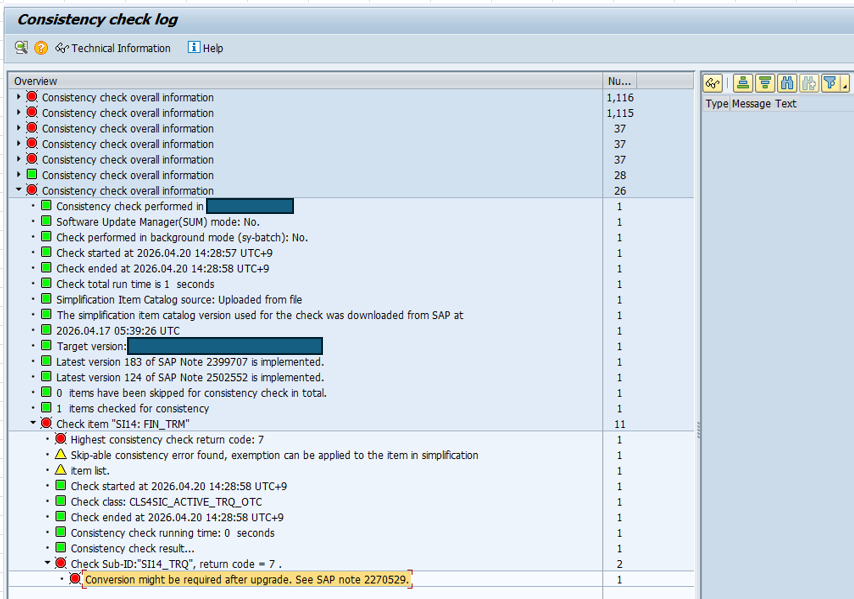Select "Latest version 124 of SAP Note 2502552" row
Image resolution: width=854 pixels, height=599 pixels.
click(x=190, y=377)
